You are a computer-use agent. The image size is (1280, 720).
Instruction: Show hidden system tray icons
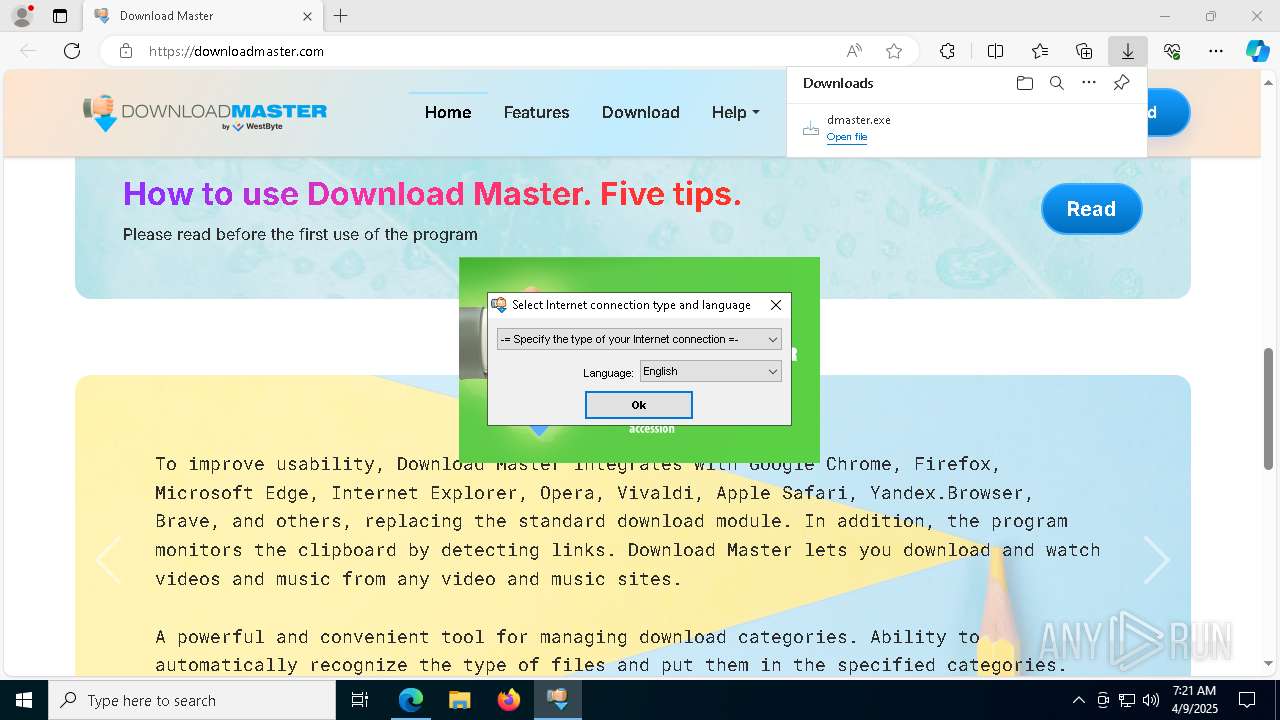(x=1078, y=700)
